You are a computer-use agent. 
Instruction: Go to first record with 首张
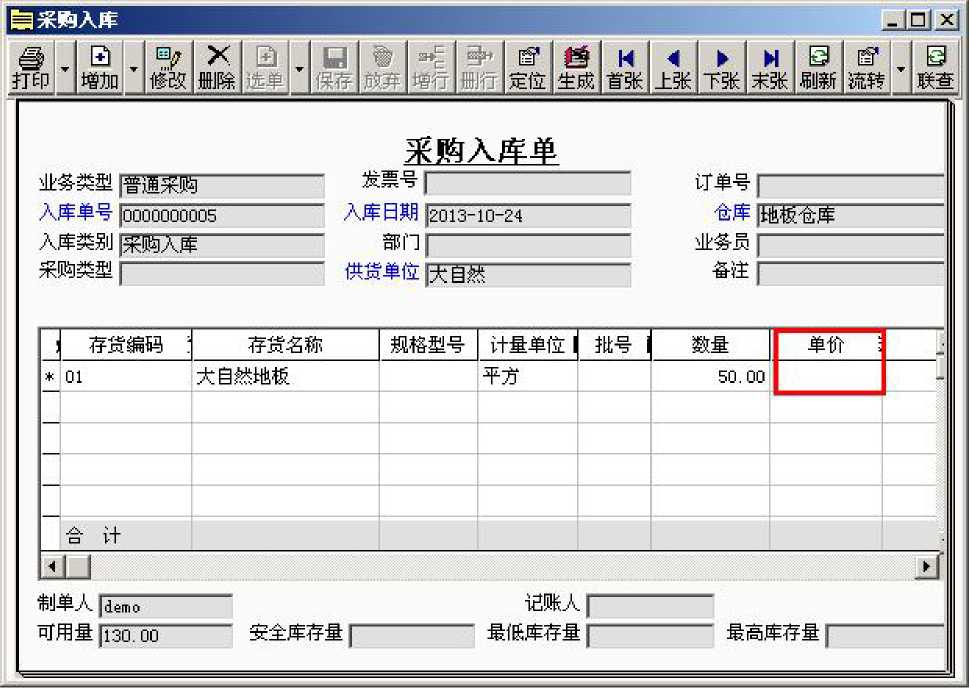point(625,67)
